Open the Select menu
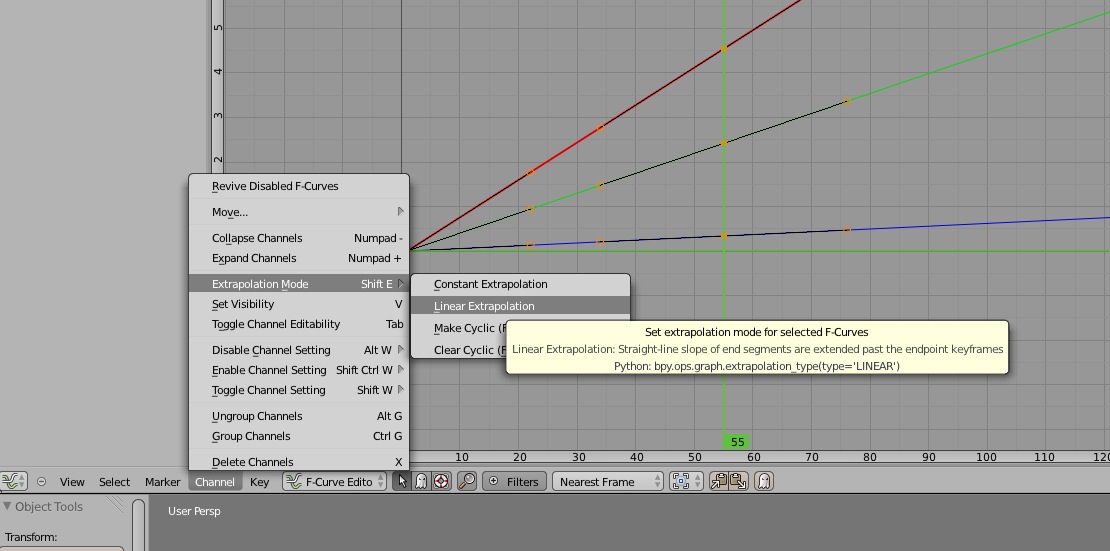 click(114, 482)
